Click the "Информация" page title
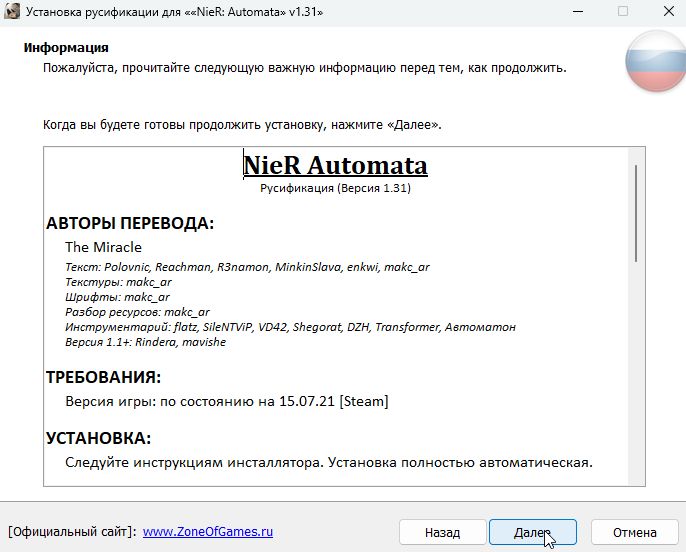Screen dimensions: 686x552 (66, 48)
